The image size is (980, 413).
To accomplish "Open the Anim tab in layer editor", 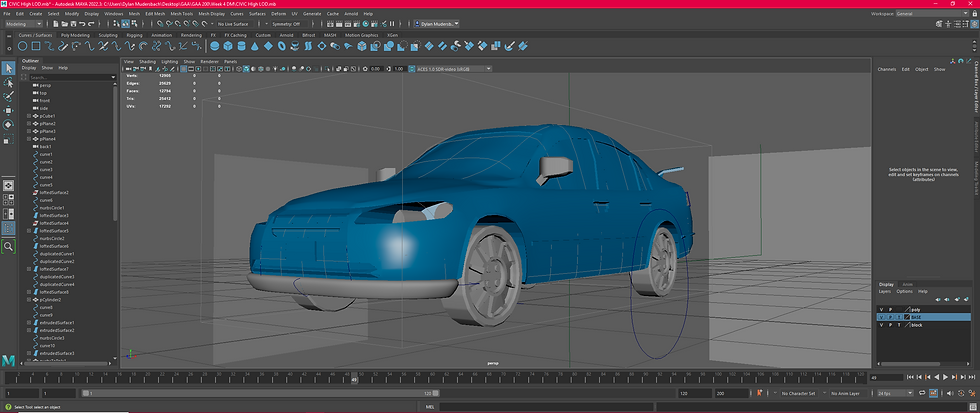I will coord(908,283).
